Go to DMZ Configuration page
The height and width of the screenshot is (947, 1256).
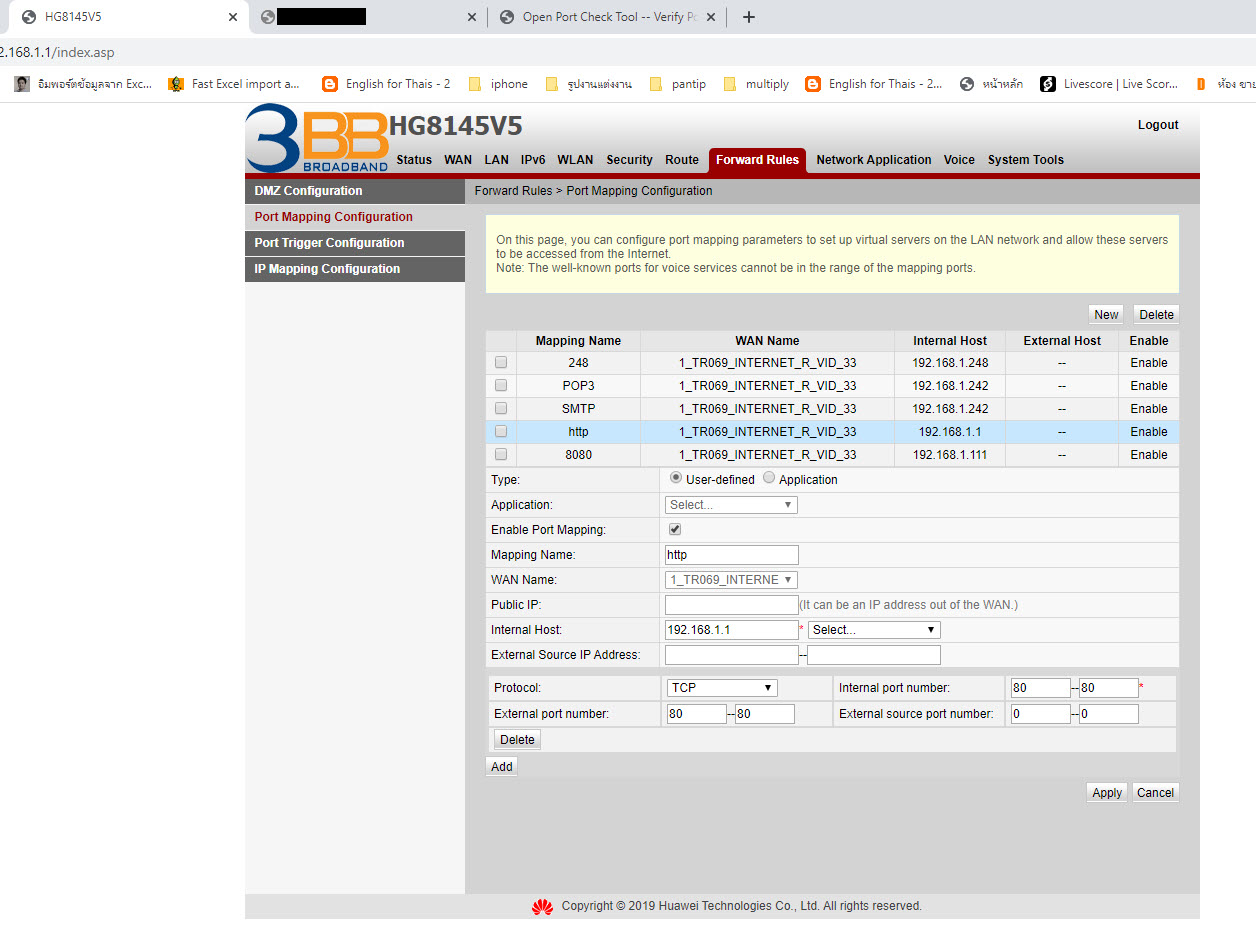click(355, 191)
